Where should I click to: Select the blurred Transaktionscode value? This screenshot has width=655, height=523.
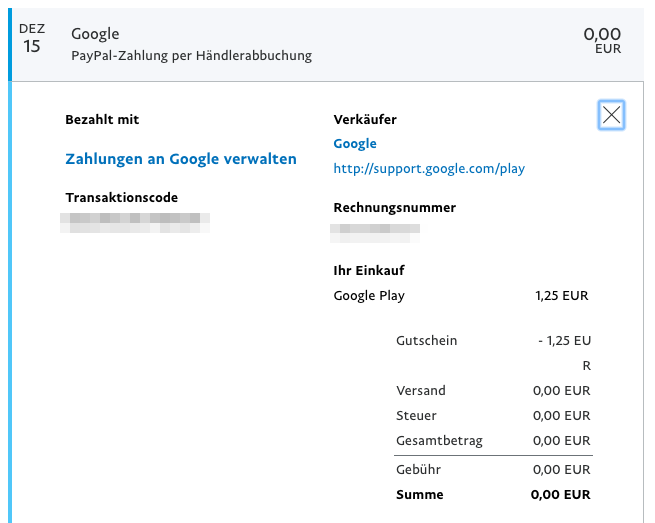tap(136, 220)
